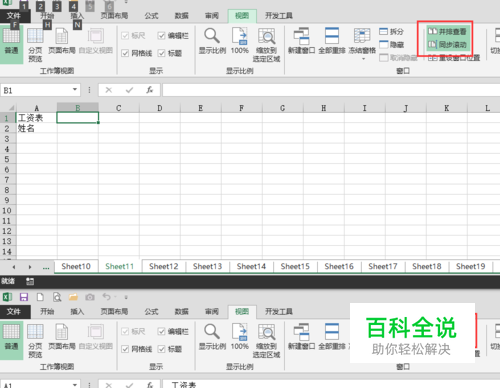The width and height of the screenshot is (500, 388).
Task: Click the previous-sheet scroll arrow beside the sheet tabs
Action: point(14,267)
